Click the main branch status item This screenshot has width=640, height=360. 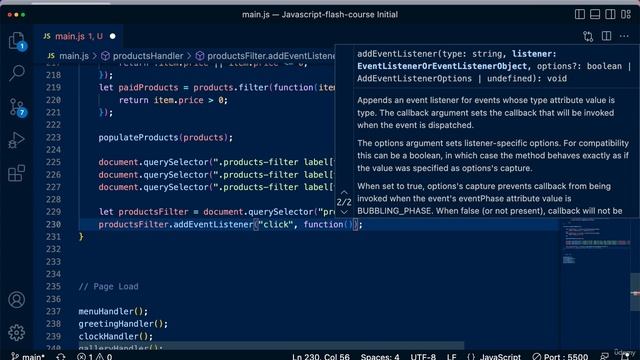28,356
